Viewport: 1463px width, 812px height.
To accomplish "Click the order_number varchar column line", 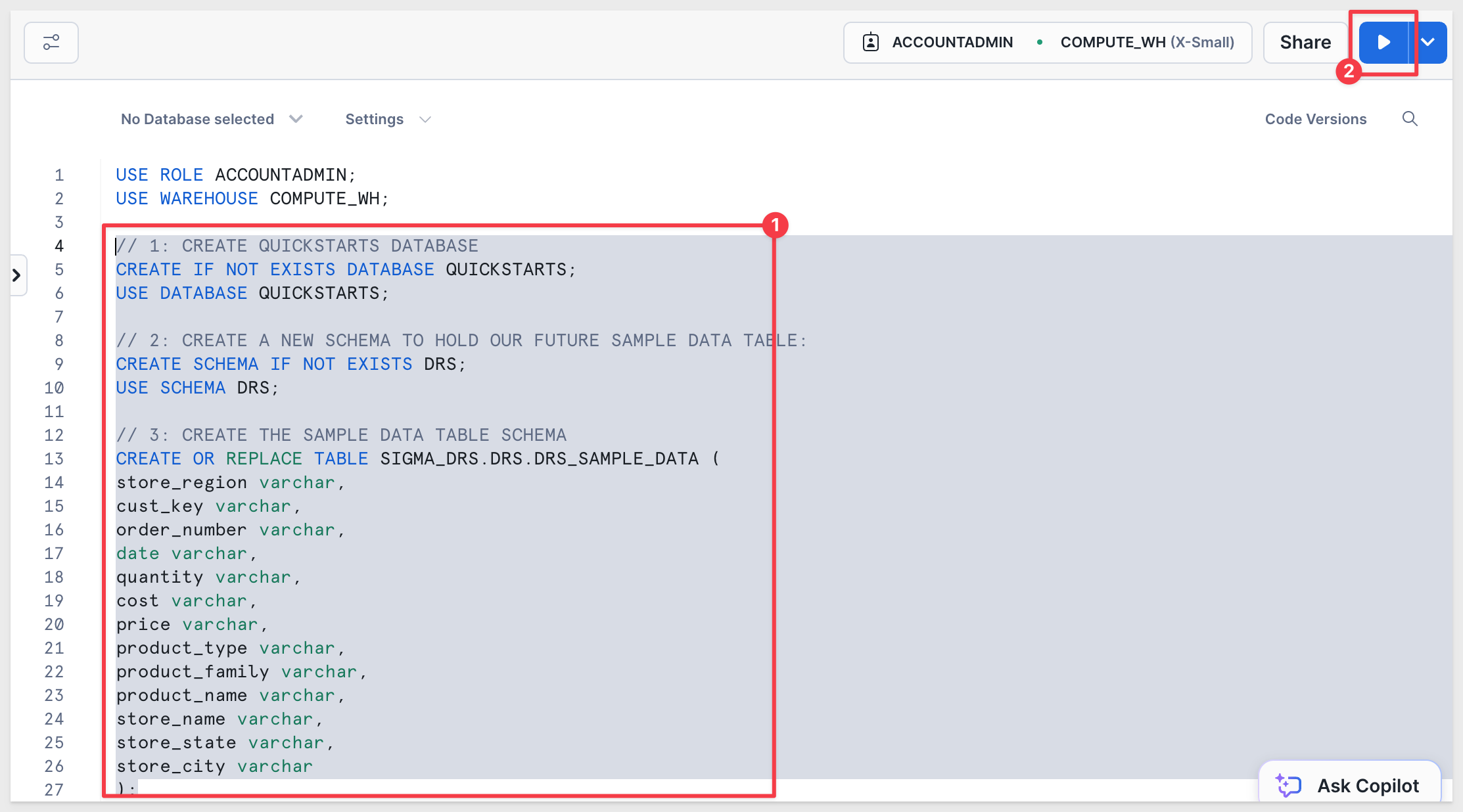I will point(231,530).
